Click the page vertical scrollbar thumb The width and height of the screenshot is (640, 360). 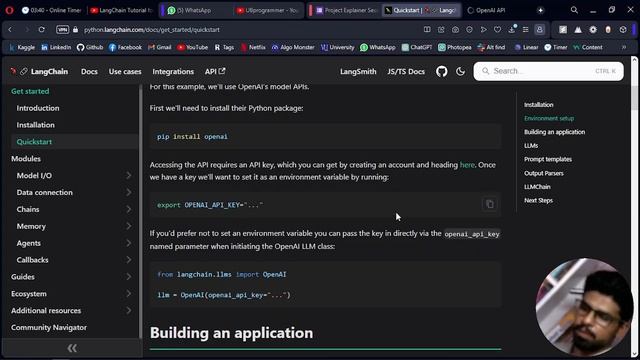[x=634, y=98]
